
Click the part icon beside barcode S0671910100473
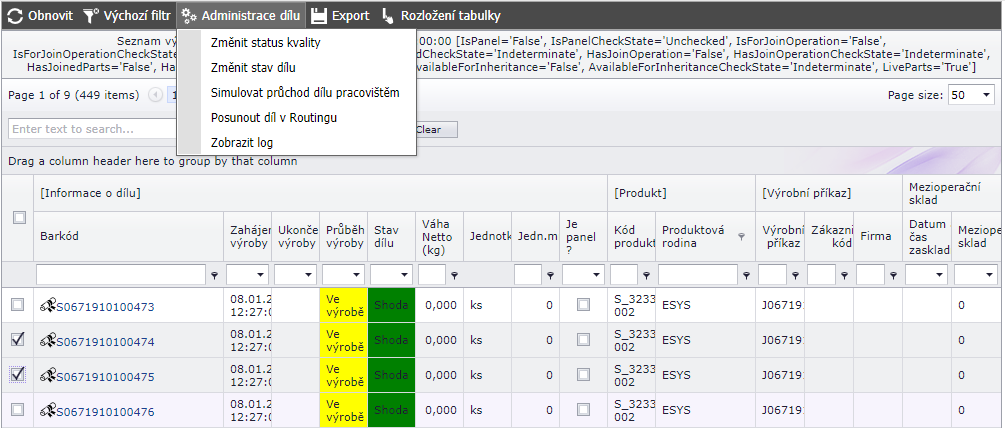tap(47, 306)
